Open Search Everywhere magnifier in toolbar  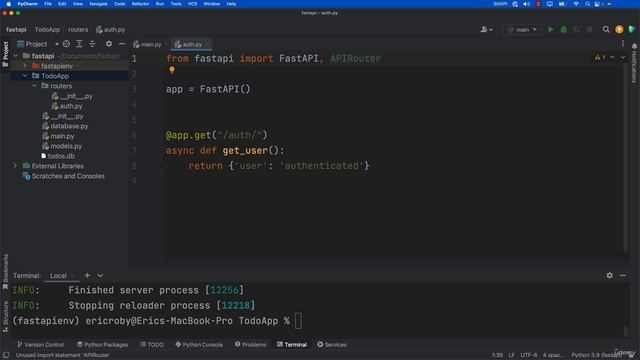tap(606, 29)
